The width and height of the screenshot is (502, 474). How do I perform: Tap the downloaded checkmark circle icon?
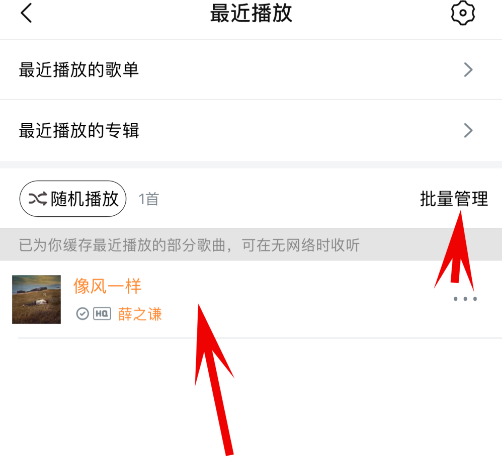click(x=82, y=314)
